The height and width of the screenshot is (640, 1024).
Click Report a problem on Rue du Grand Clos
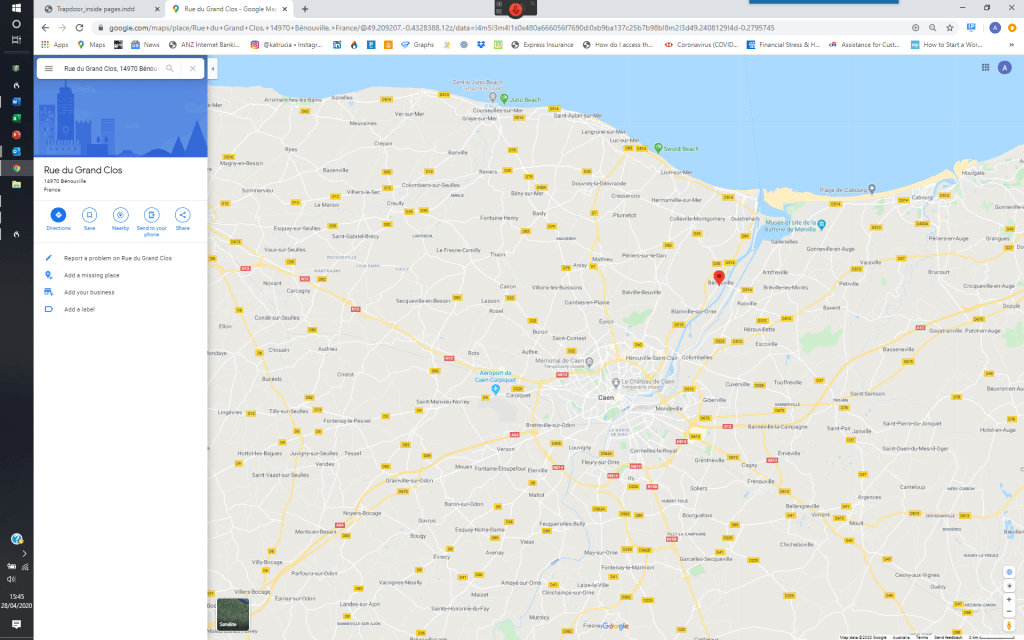coord(118,258)
